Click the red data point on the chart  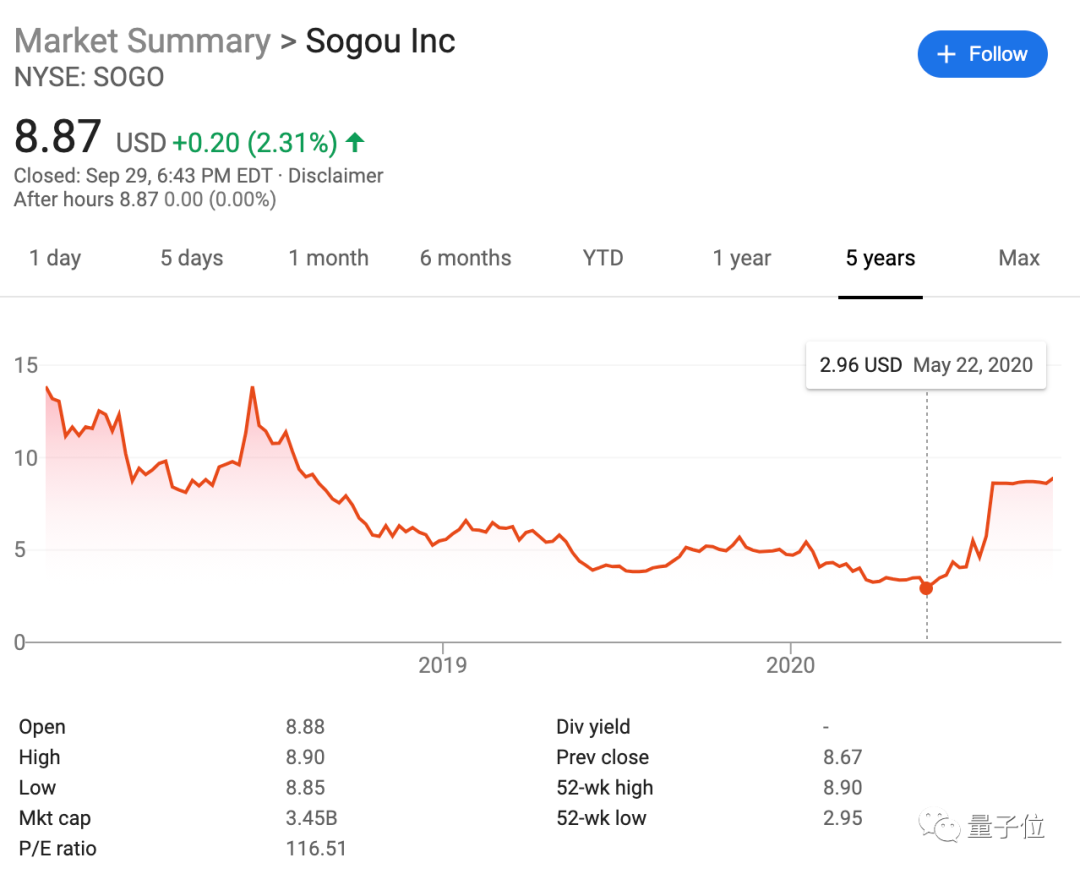point(926,588)
